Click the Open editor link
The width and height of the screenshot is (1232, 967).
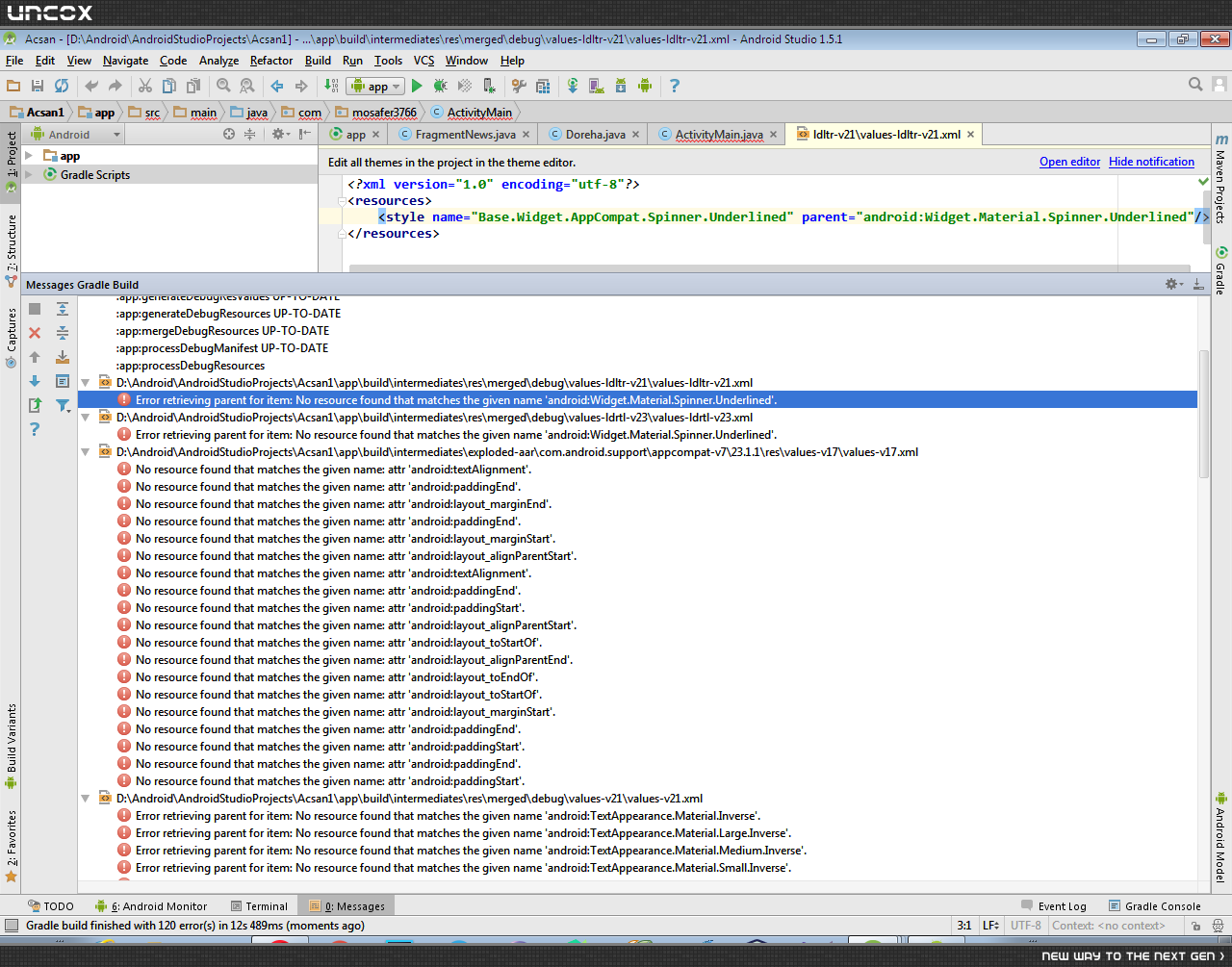coord(1069,162)
